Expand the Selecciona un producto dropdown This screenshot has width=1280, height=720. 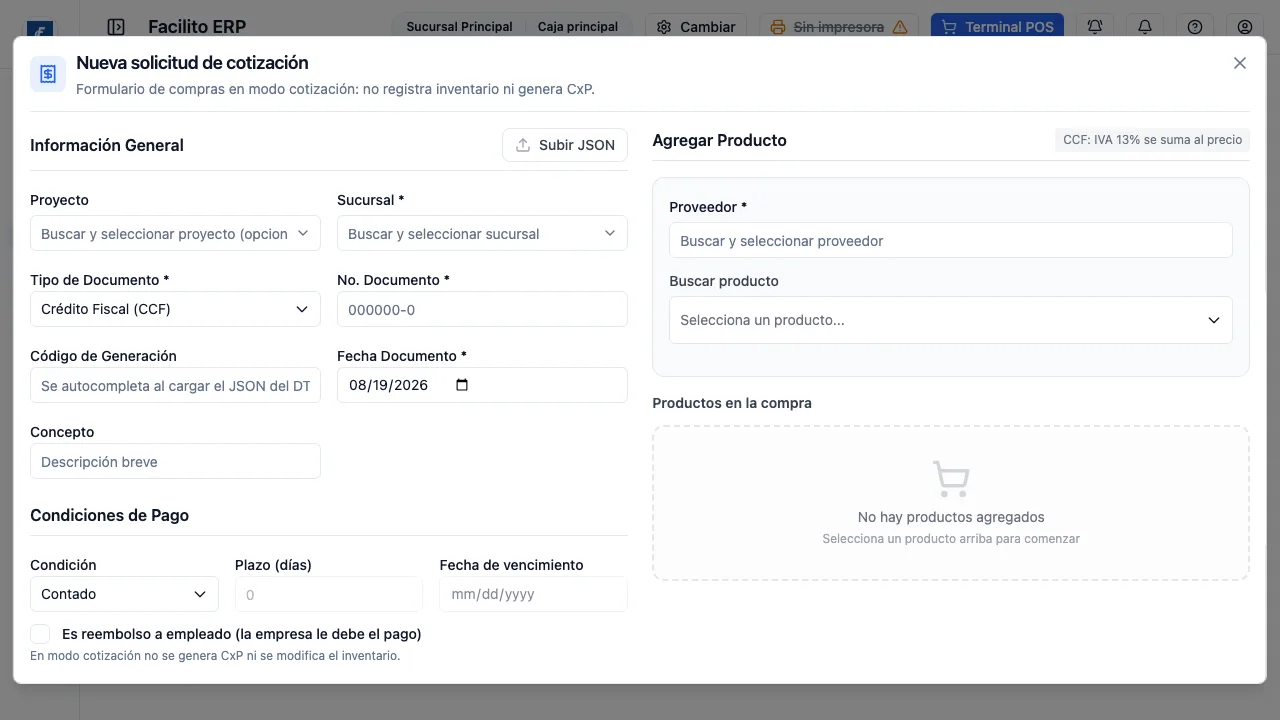point(950,320)
